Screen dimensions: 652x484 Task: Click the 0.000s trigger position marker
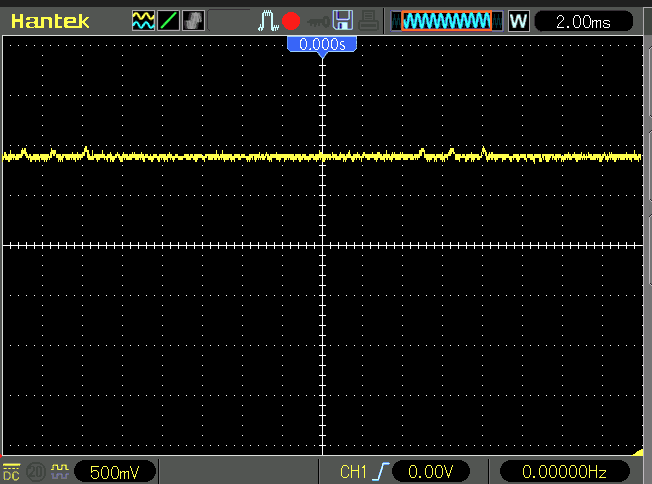click(x=321, y=45)
